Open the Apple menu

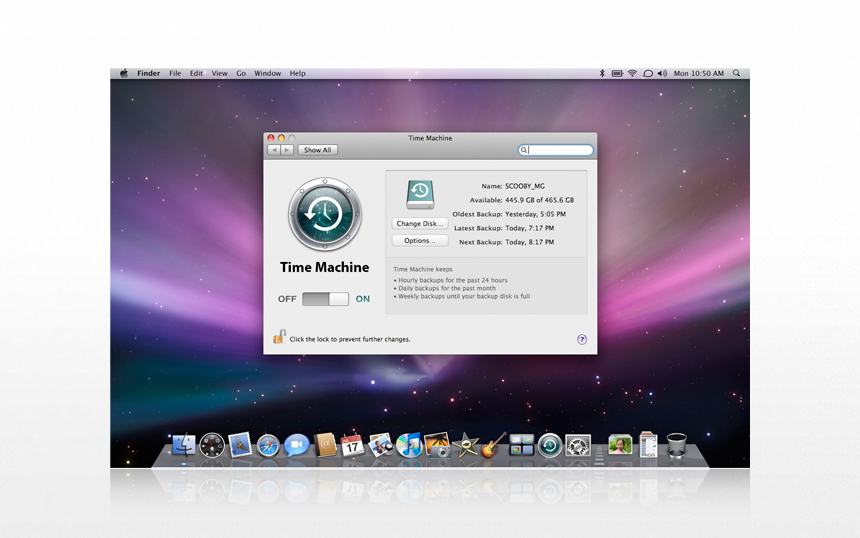124,73
